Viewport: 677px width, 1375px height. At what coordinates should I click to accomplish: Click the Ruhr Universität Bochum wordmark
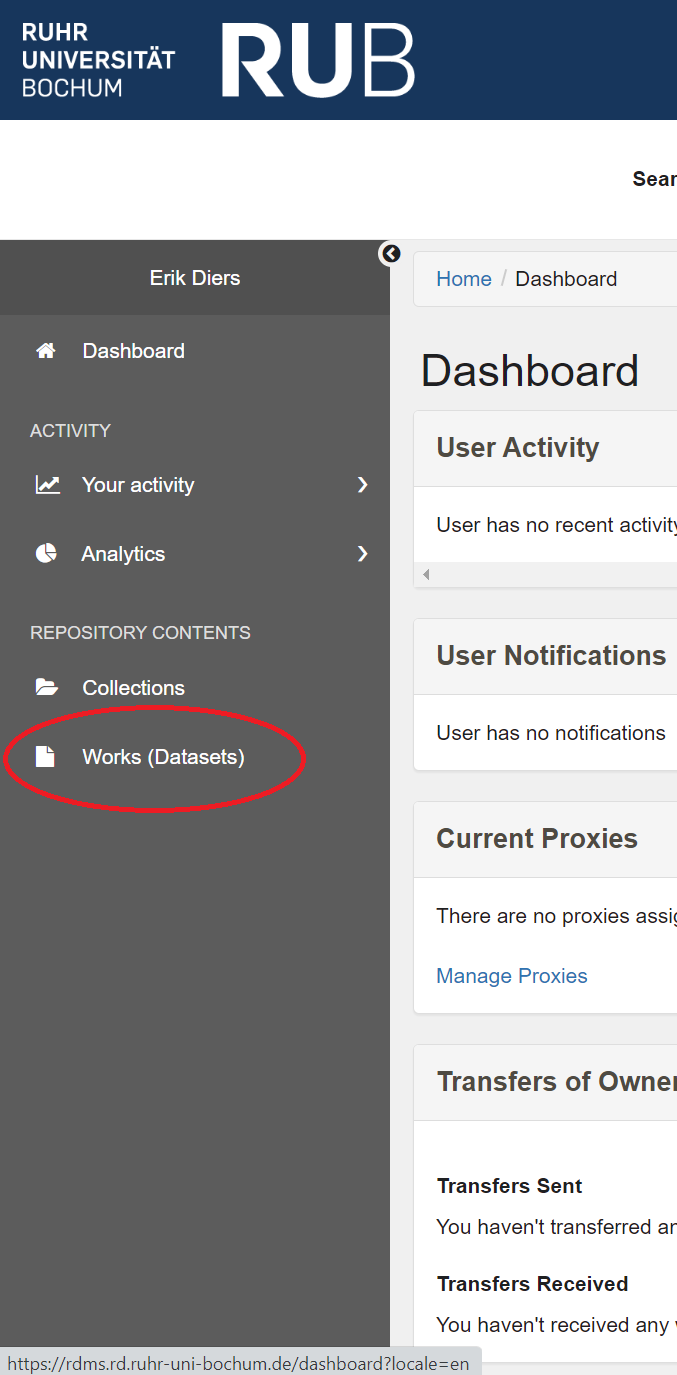point(98,60)
